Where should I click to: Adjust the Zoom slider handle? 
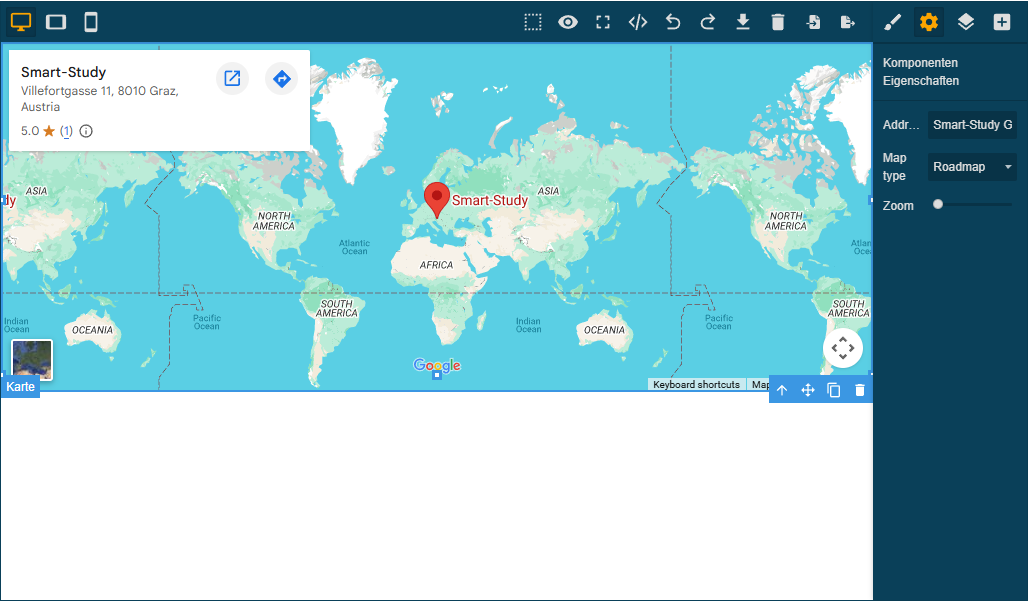point(938,204)
